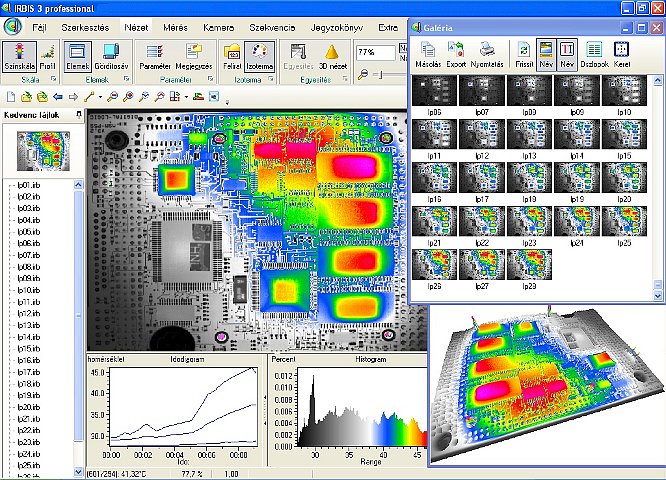Click Galéria scrollbar down arrow
This screenshot has height=480, width=666.
point(658,295)
